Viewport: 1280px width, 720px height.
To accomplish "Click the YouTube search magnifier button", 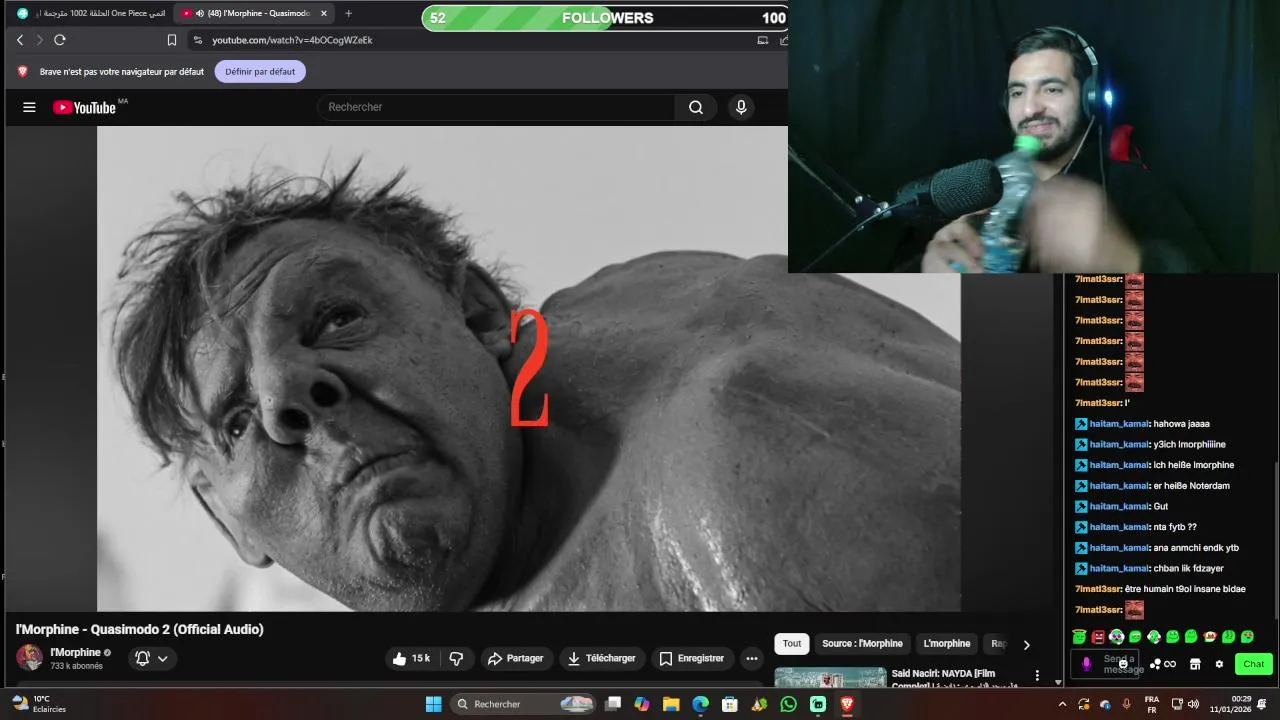I will click(696, 107).
